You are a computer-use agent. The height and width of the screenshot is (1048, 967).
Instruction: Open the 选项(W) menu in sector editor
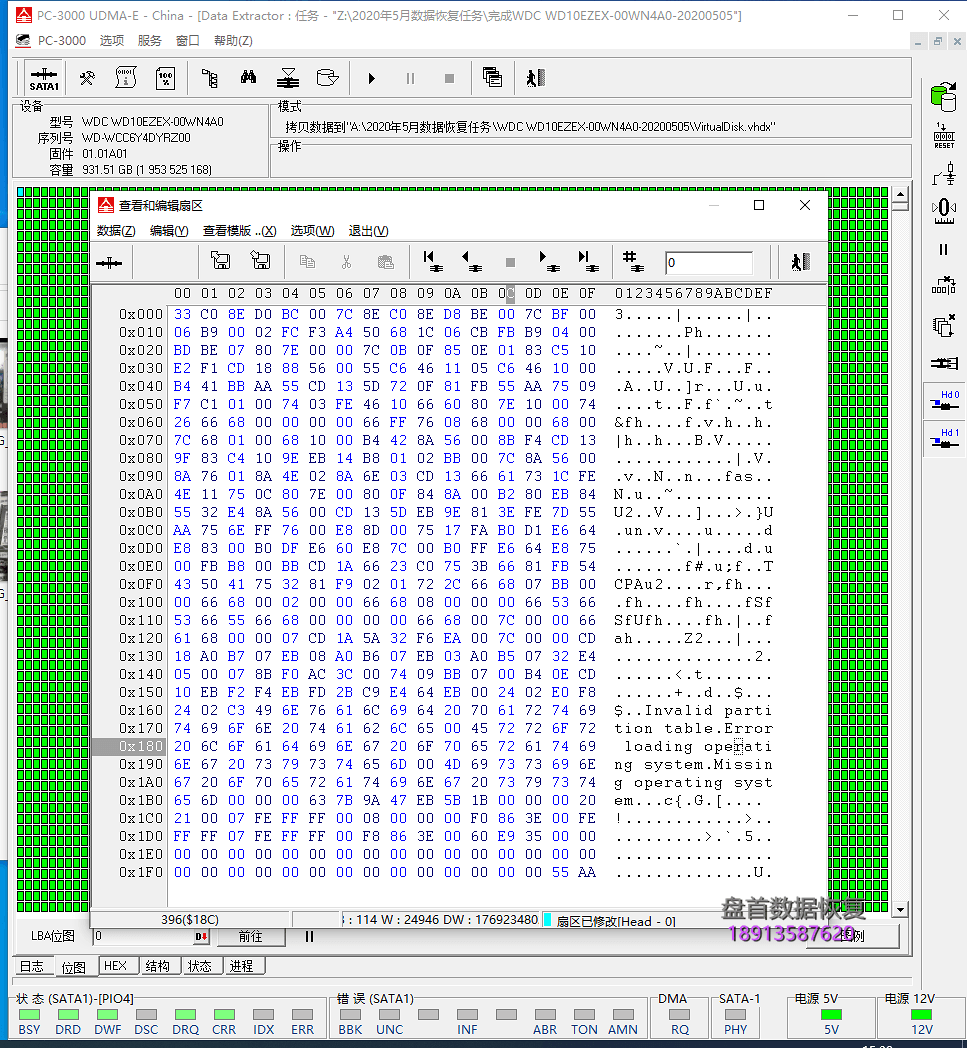pos(312,231)
